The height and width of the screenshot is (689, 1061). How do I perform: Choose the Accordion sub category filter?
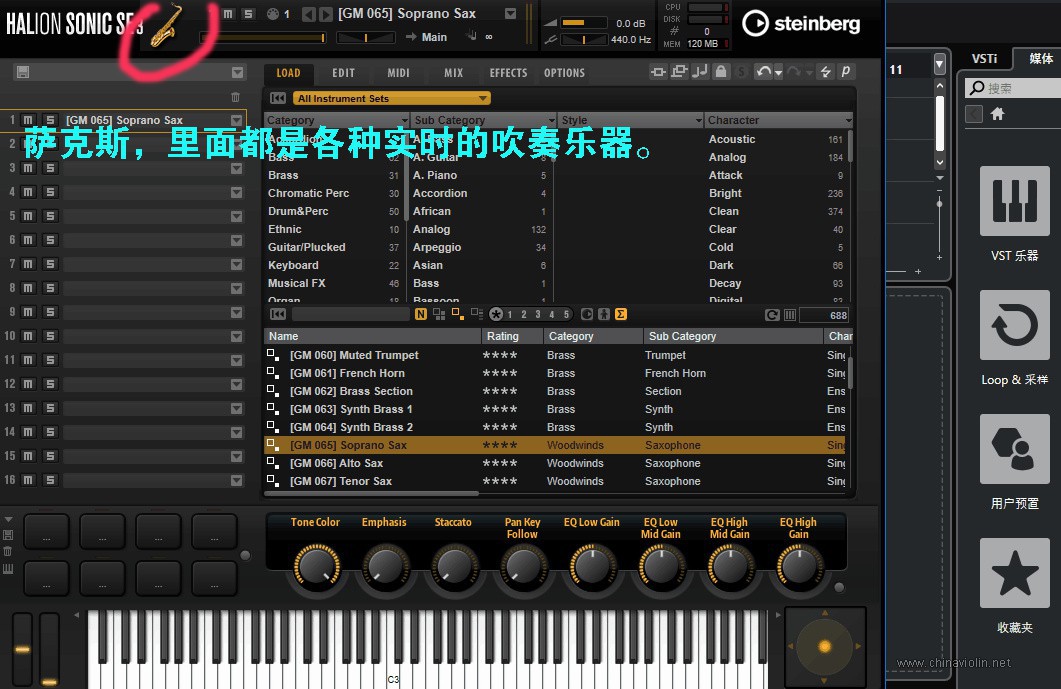click(x=480, y=194)
